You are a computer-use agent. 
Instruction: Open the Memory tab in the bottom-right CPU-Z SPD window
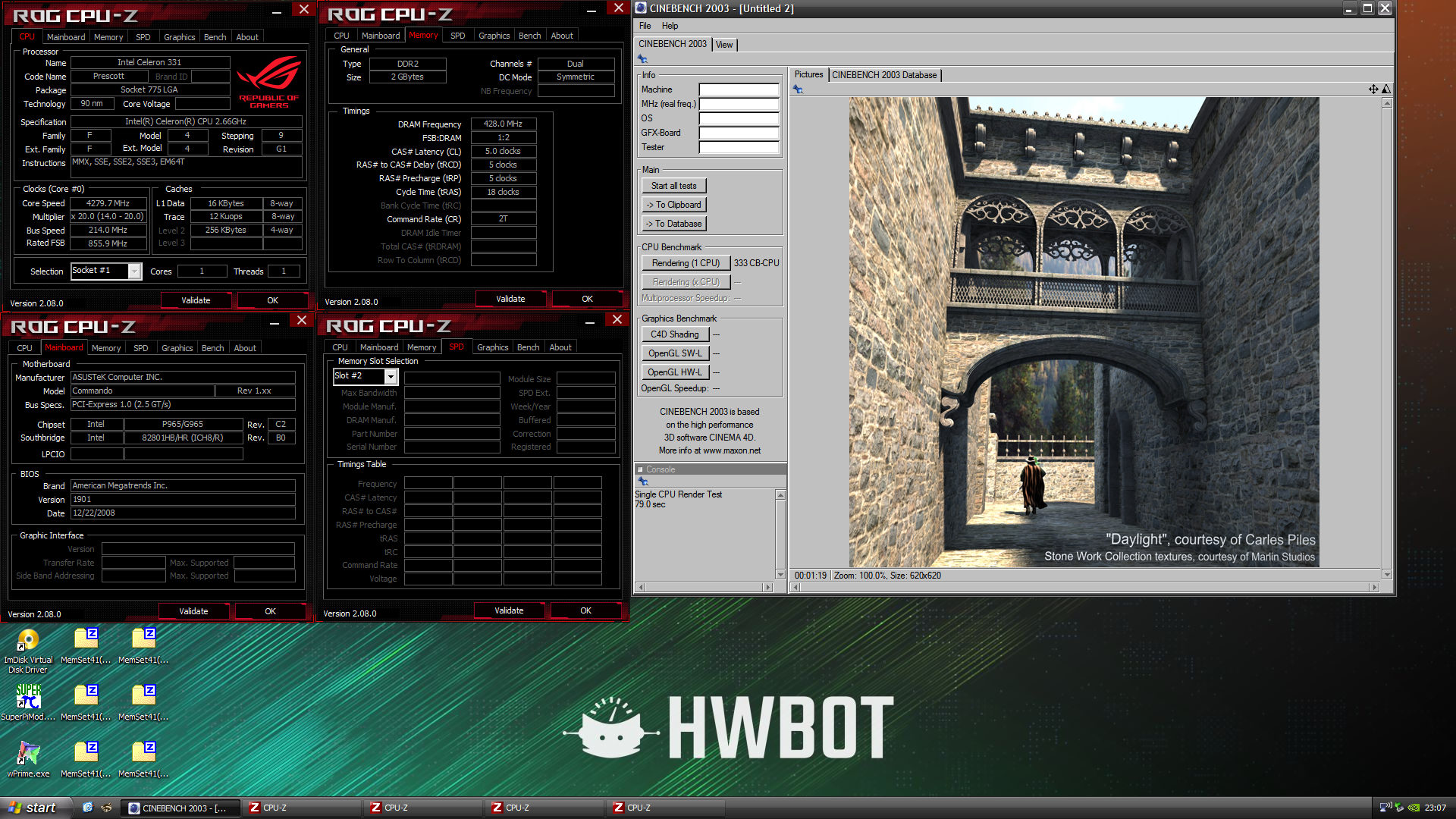422,347
